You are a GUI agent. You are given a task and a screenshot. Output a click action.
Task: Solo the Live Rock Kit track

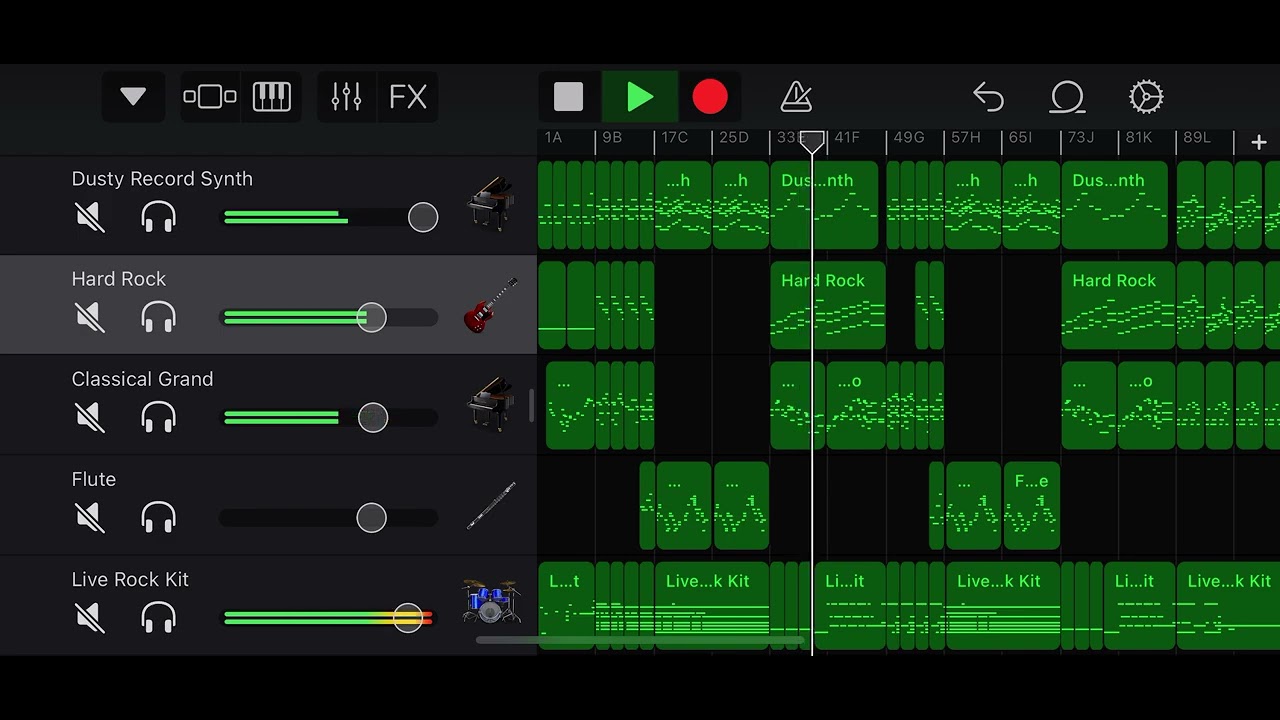tap(159, 617)
